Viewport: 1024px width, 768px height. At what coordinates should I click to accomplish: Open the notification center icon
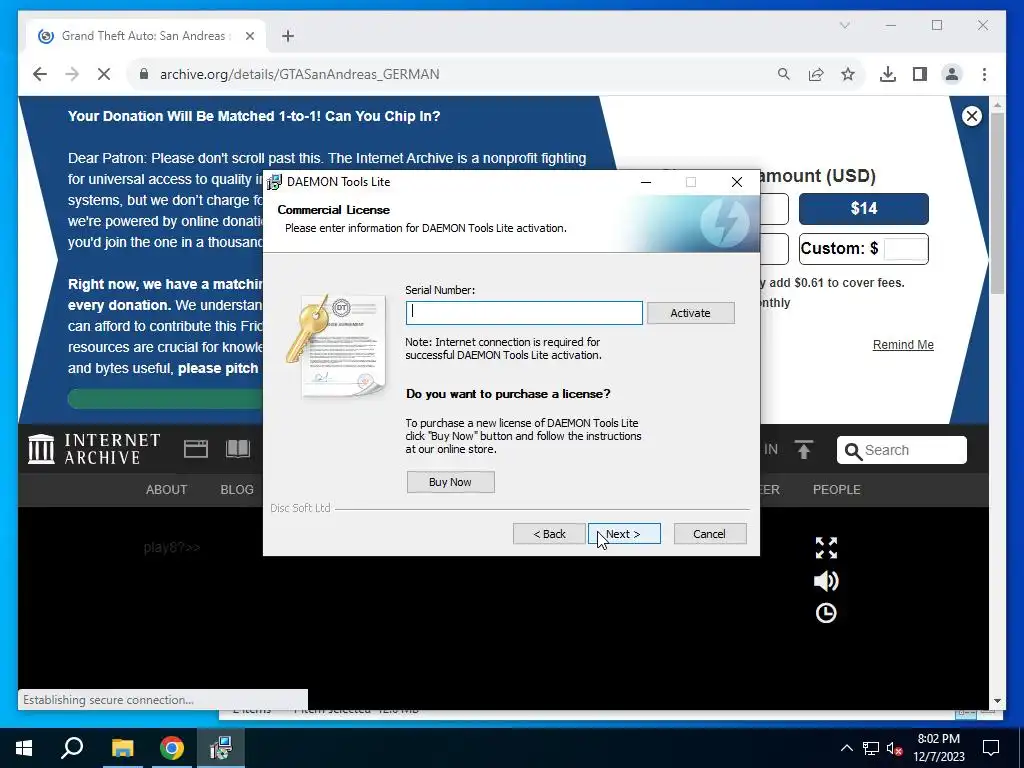[x=991, y=748]
